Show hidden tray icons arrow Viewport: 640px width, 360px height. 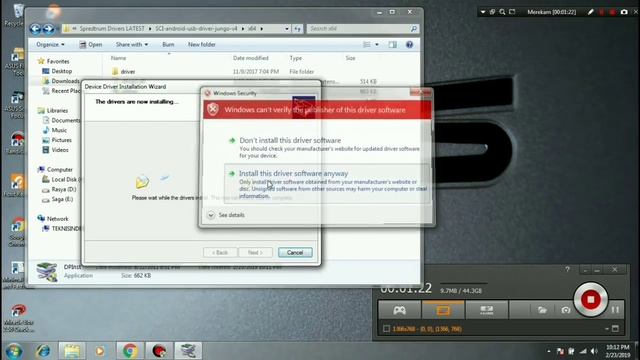[x=549, y=351]
